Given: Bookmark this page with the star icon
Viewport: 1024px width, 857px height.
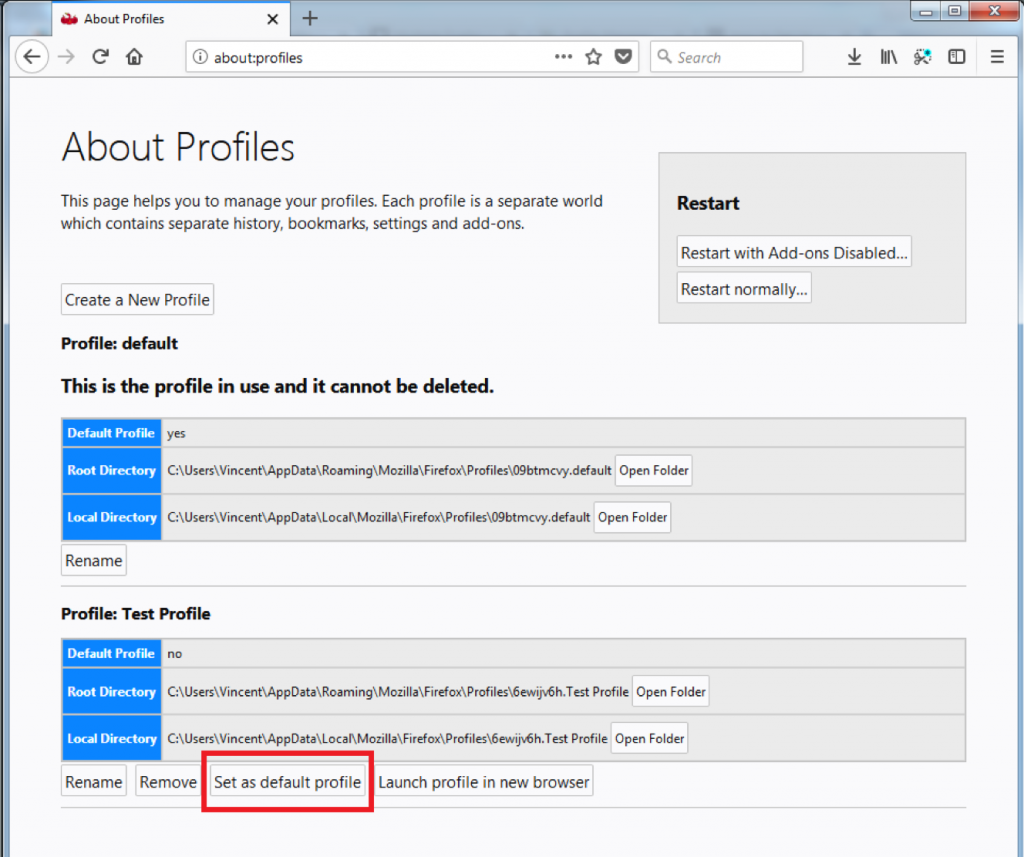Looking at the screenshot, I should click(594, 57).
